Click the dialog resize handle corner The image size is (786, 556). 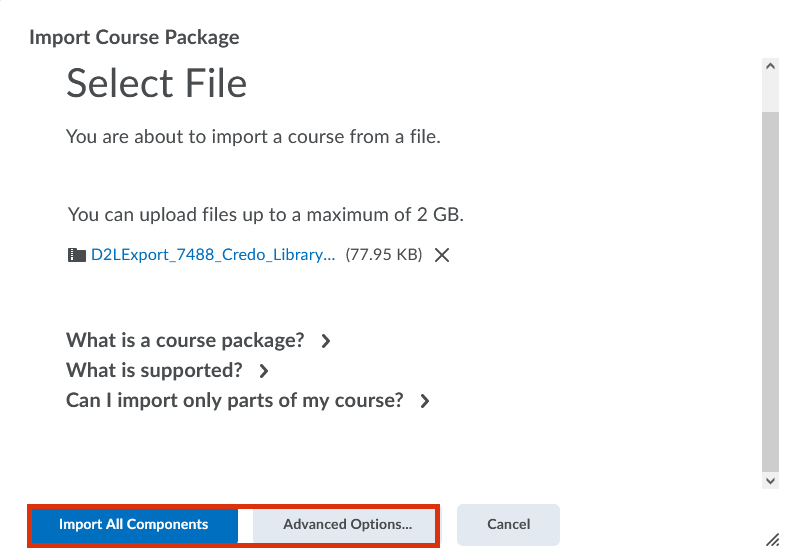coord(772,539)
